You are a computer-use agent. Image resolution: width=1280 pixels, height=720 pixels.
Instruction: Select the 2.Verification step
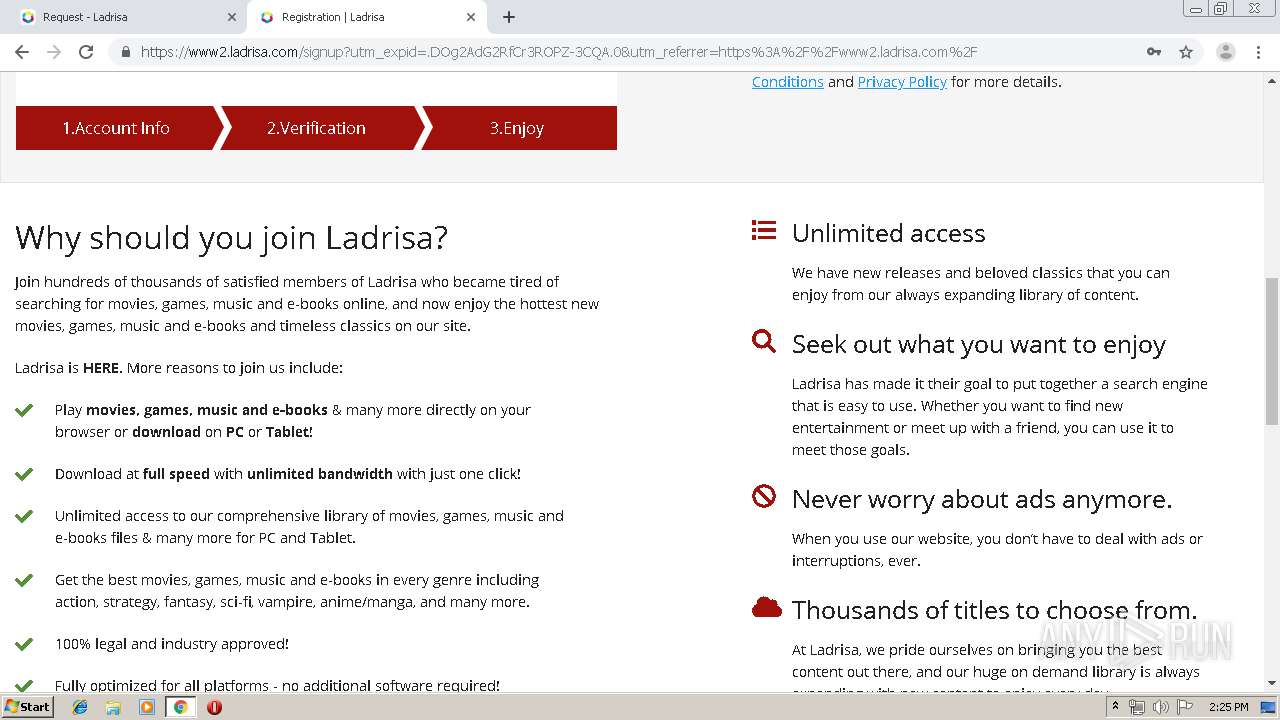(316, 128)
